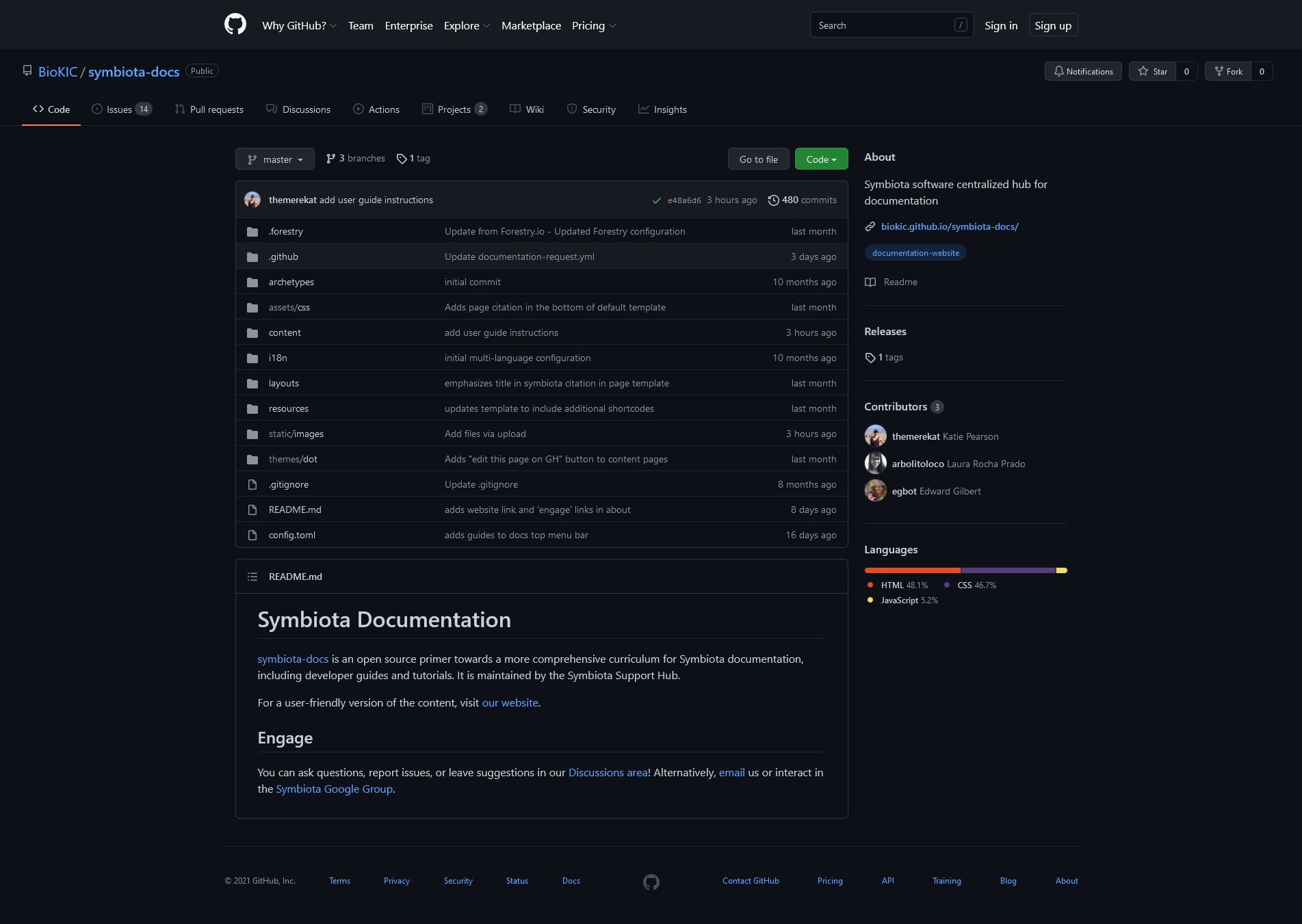Viewport: 1302px width, 924px height.
Task: Click the Sign in link
Action: [1001, 25]
